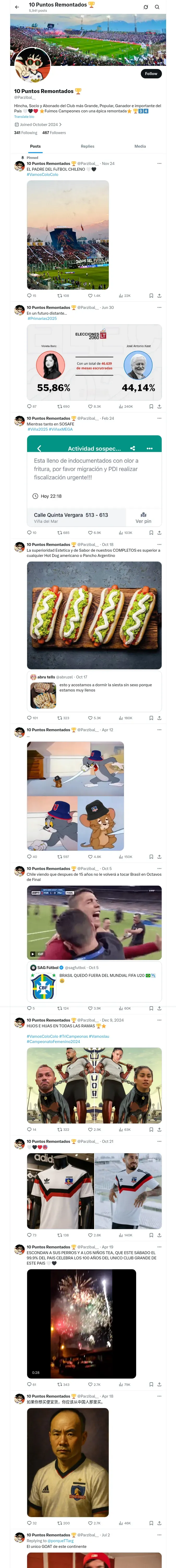The image size is (176, 1568).
Task: Go back using the header arrow
Action: click(17, 7)
